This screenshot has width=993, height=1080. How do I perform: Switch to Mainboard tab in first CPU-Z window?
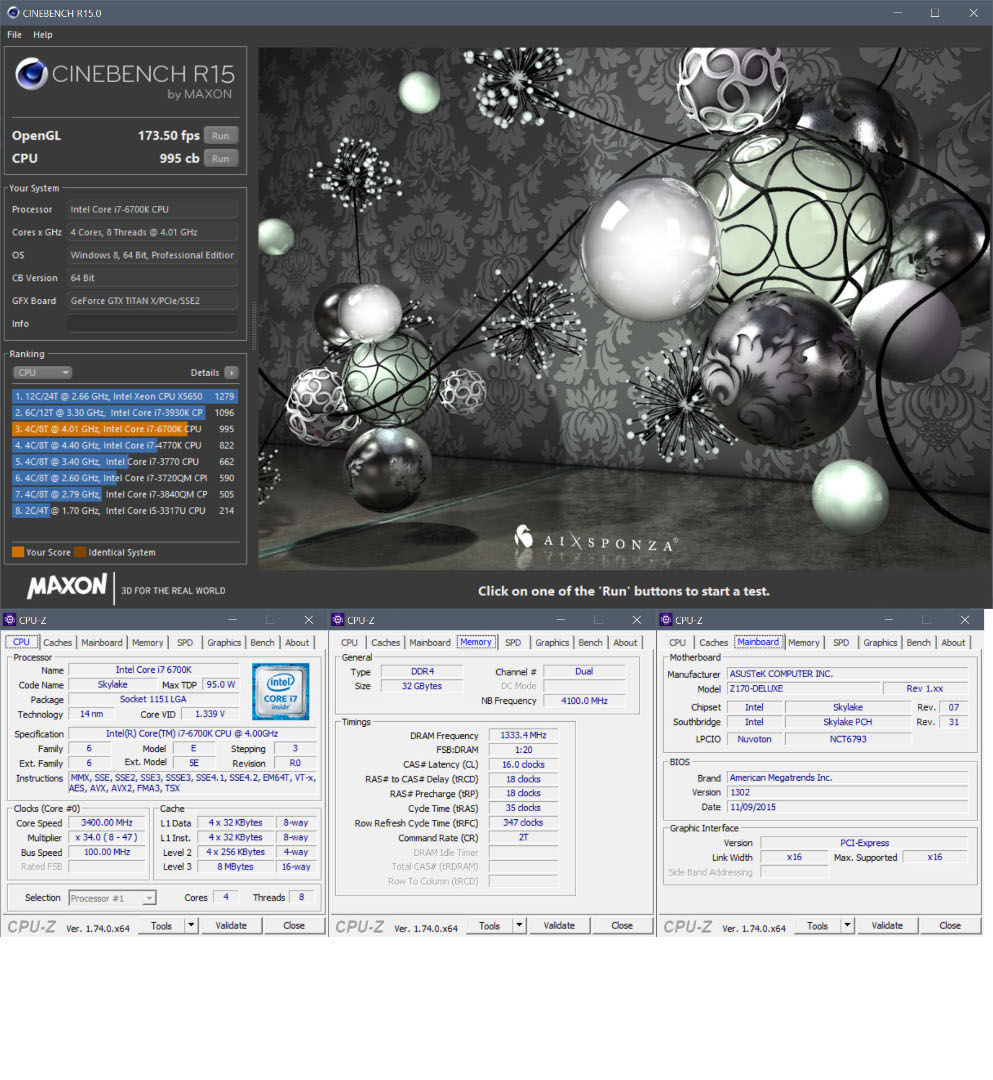coord(101,643)
